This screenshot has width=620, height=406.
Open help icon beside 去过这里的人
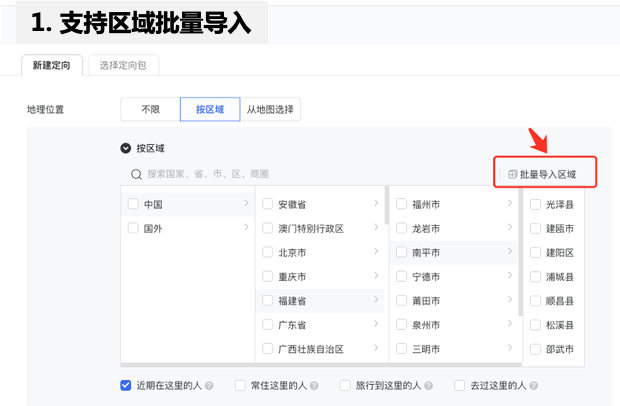point(533,385)
